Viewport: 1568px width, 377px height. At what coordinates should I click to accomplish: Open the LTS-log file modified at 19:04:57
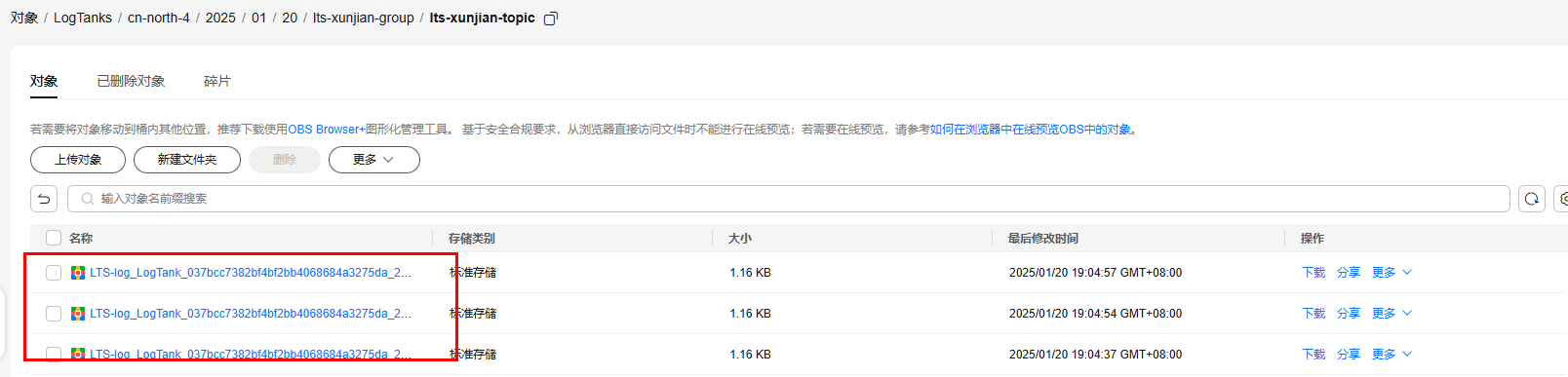click(251, 273)
